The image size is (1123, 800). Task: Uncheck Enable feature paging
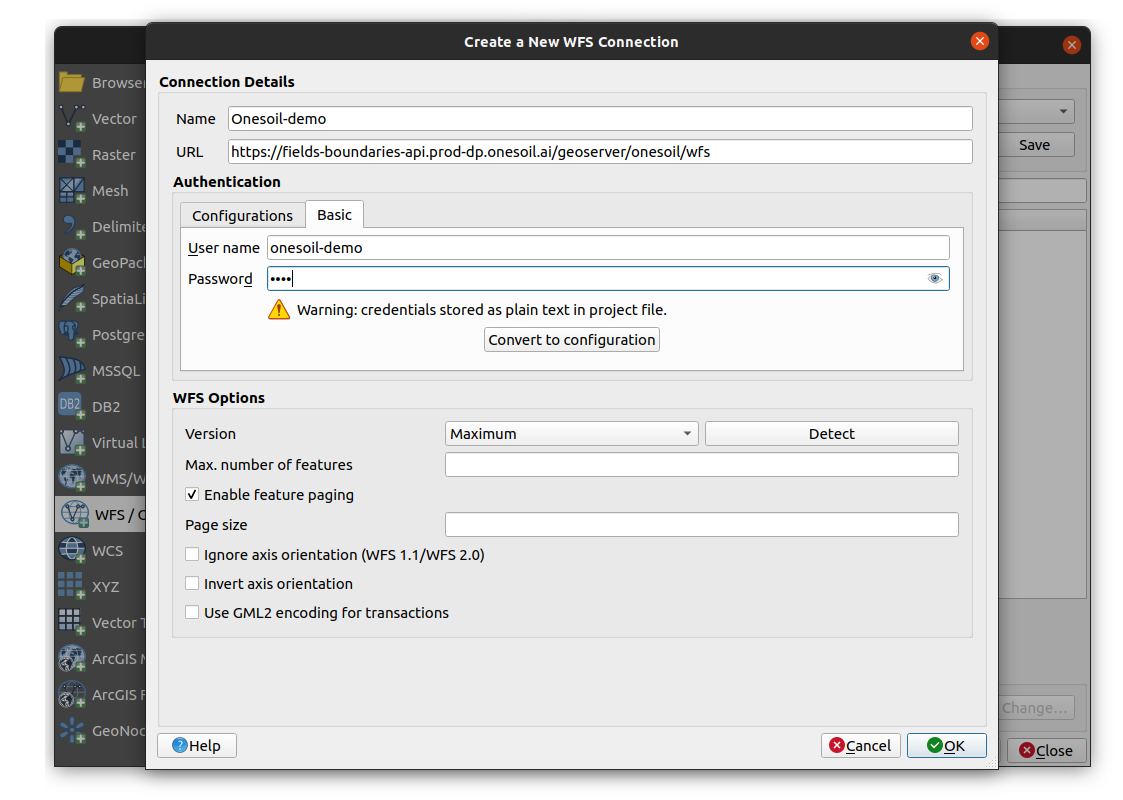[193, 495]
